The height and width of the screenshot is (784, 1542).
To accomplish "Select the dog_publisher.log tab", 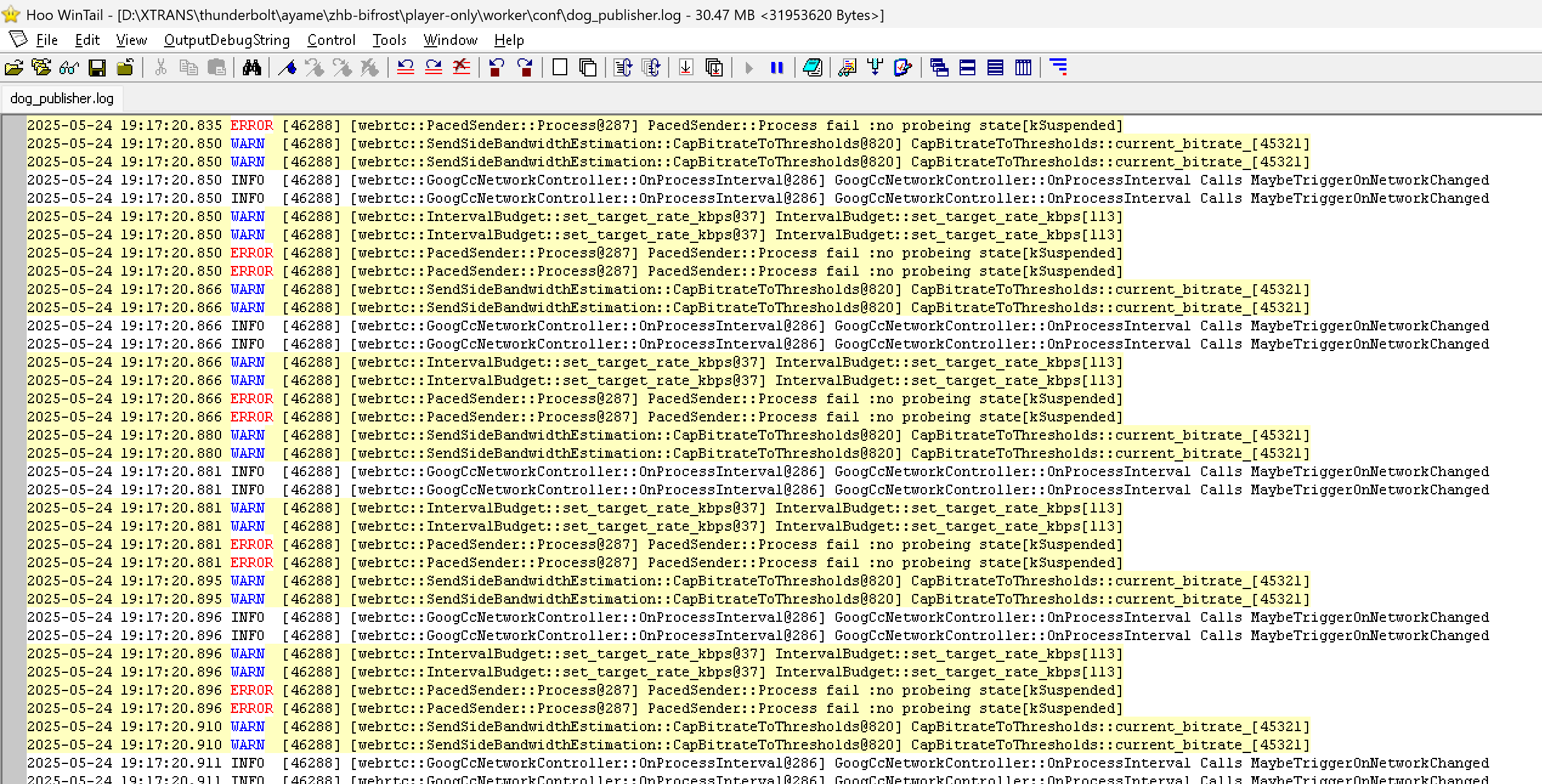I will tap(62, 98).
